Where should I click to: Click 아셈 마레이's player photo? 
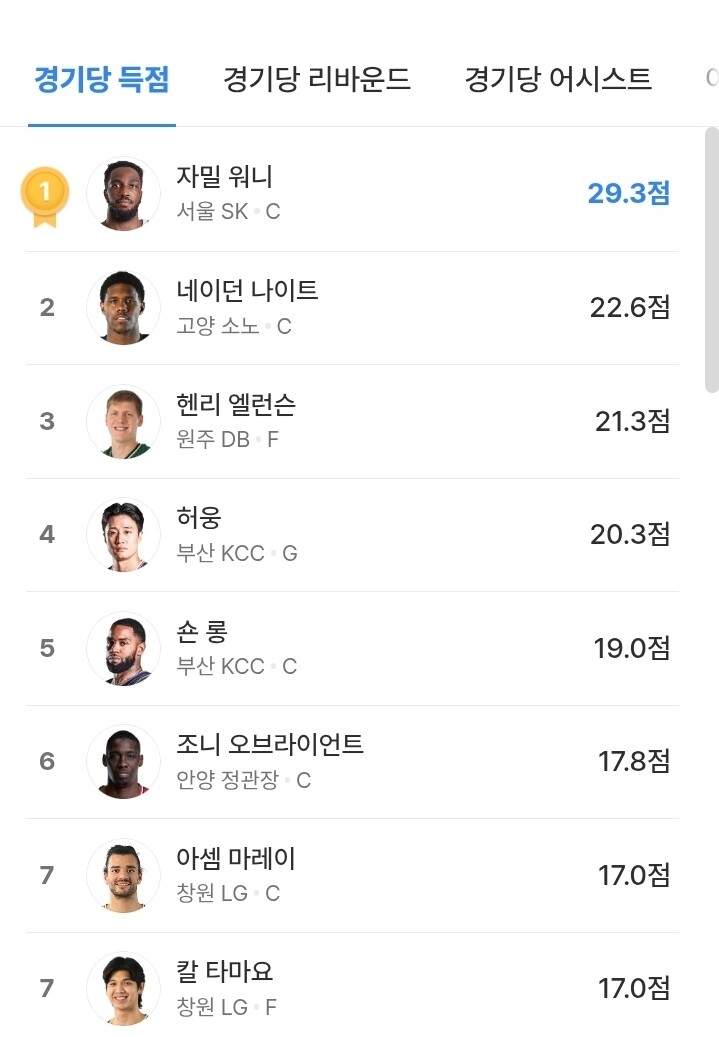tap(123, 875)
